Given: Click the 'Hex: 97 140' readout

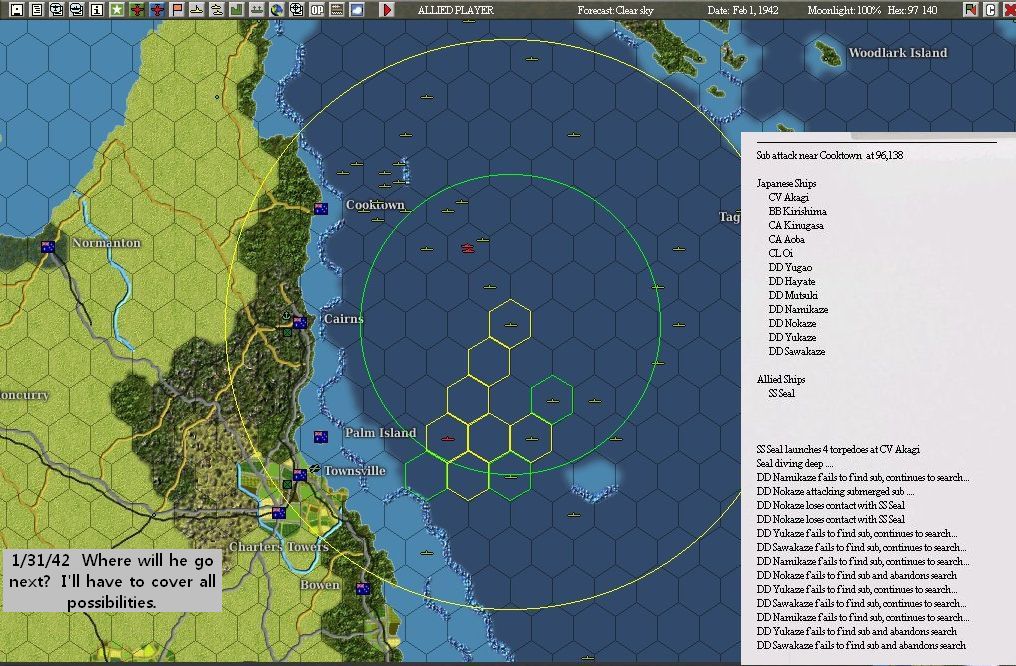Looking at the screenshot, I should click(912, 10).
